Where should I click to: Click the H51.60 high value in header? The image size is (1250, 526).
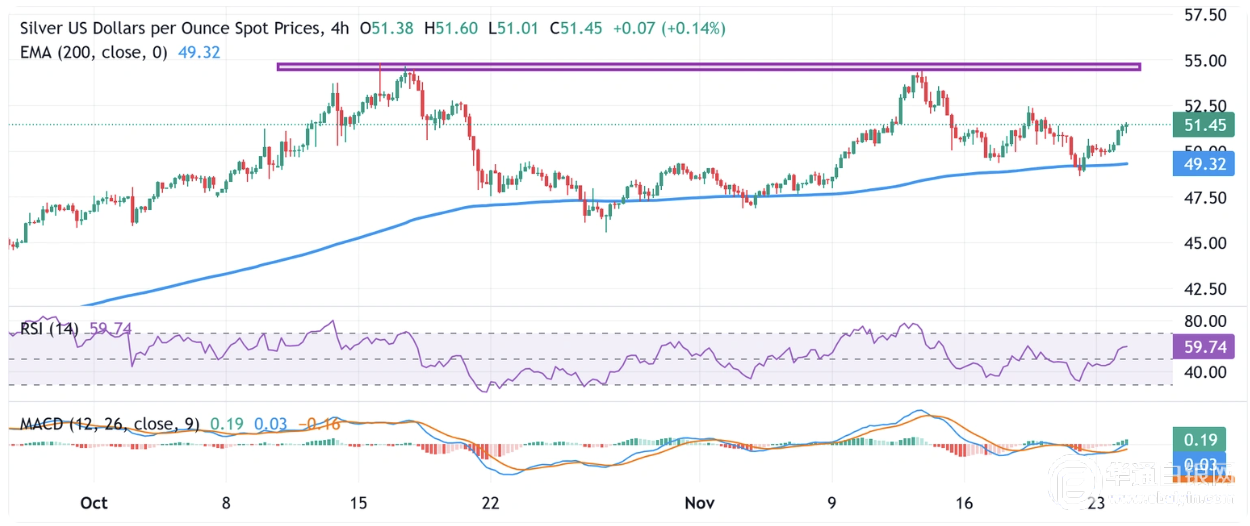[452, 29]
